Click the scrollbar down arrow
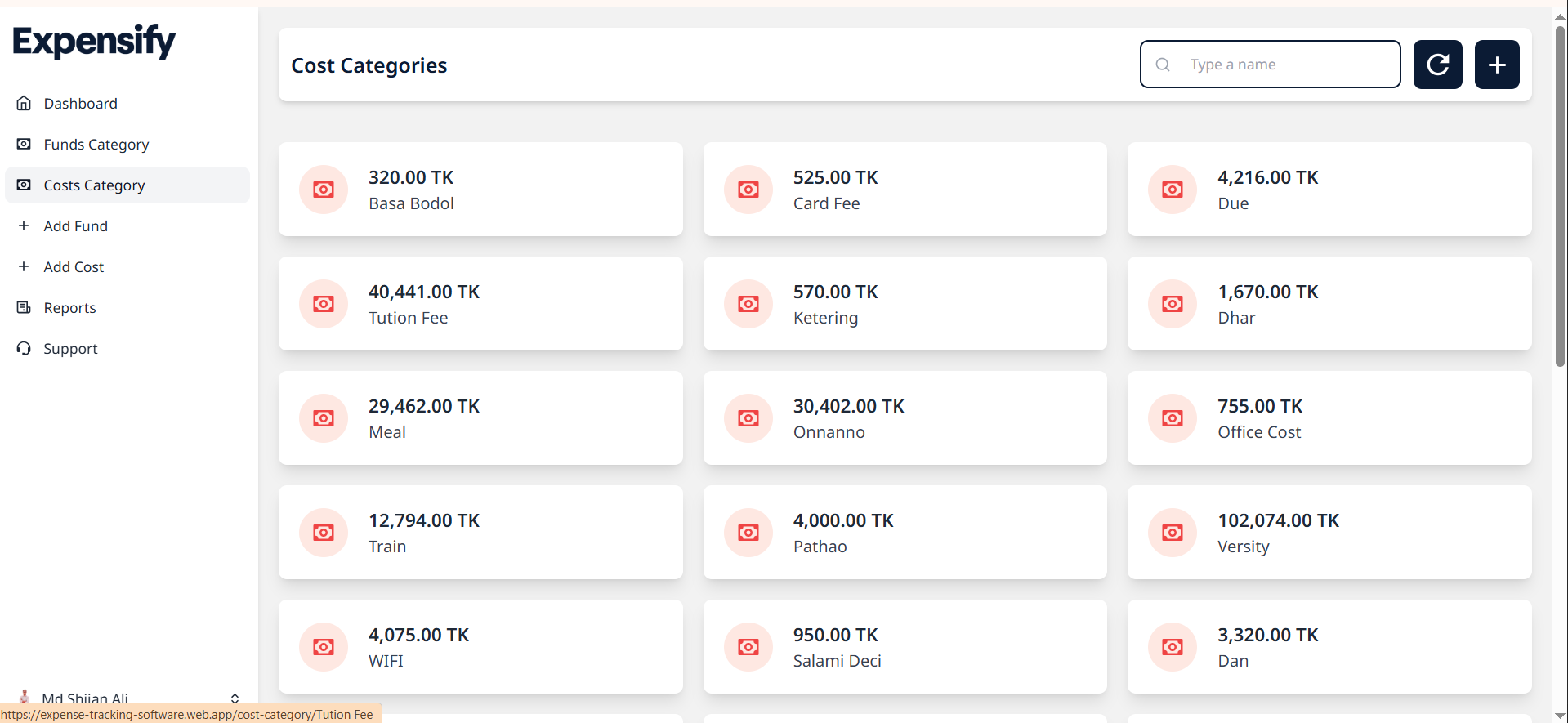Viewport: 1568px width, 723px height. pyautogui.click(x=1560, y=716)
